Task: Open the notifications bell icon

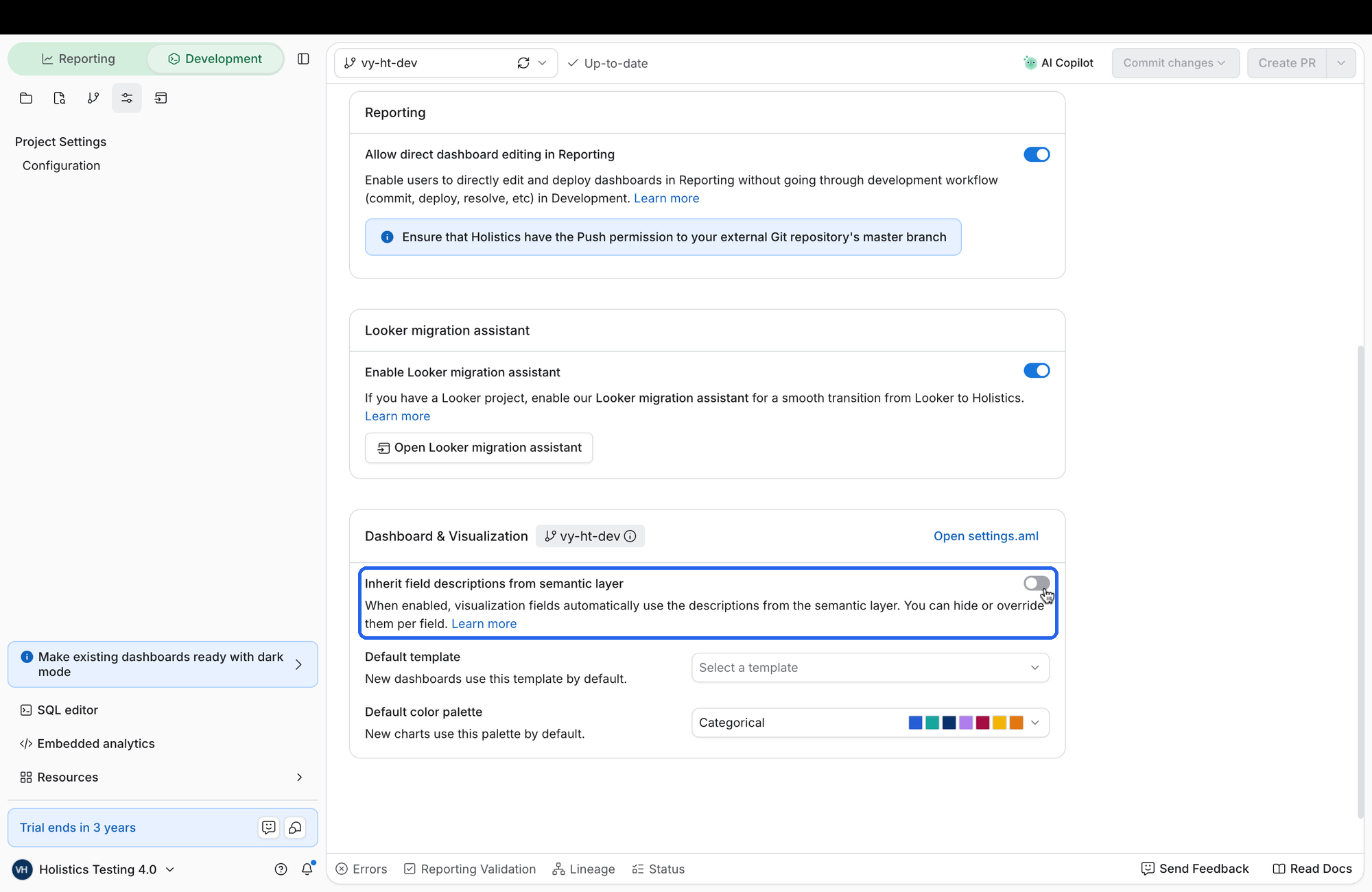Action: pos(307,869)
